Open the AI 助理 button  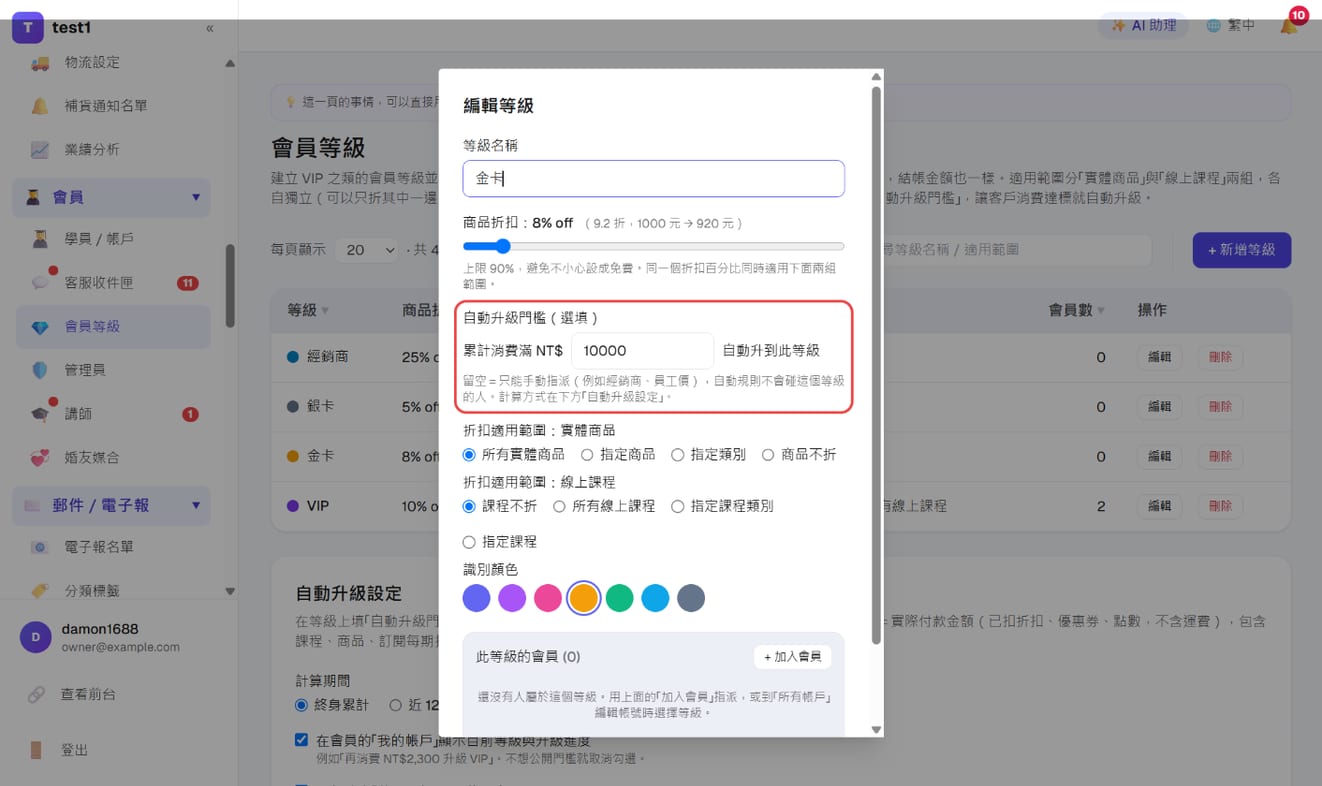[1144, 26]
